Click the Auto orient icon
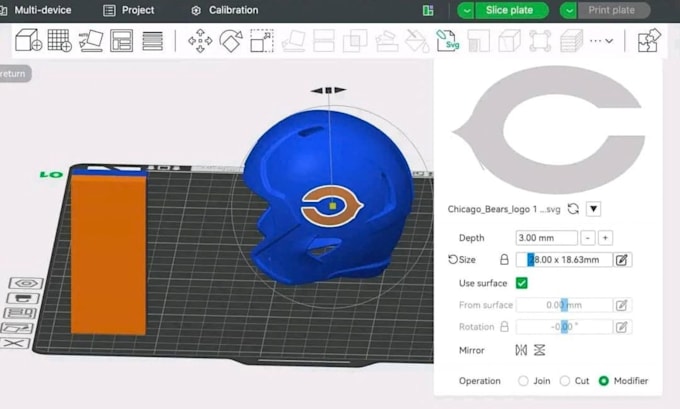680x409 pixels. 91,41
